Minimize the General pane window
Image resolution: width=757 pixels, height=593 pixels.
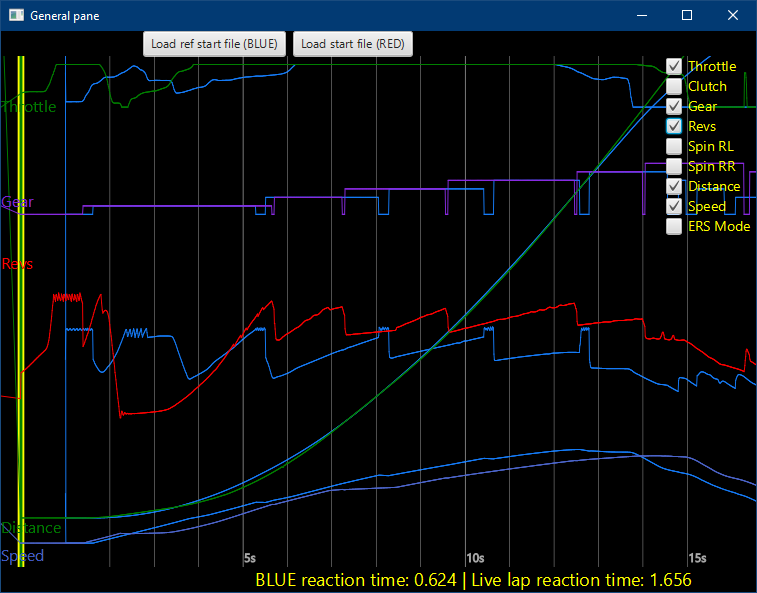641,15
